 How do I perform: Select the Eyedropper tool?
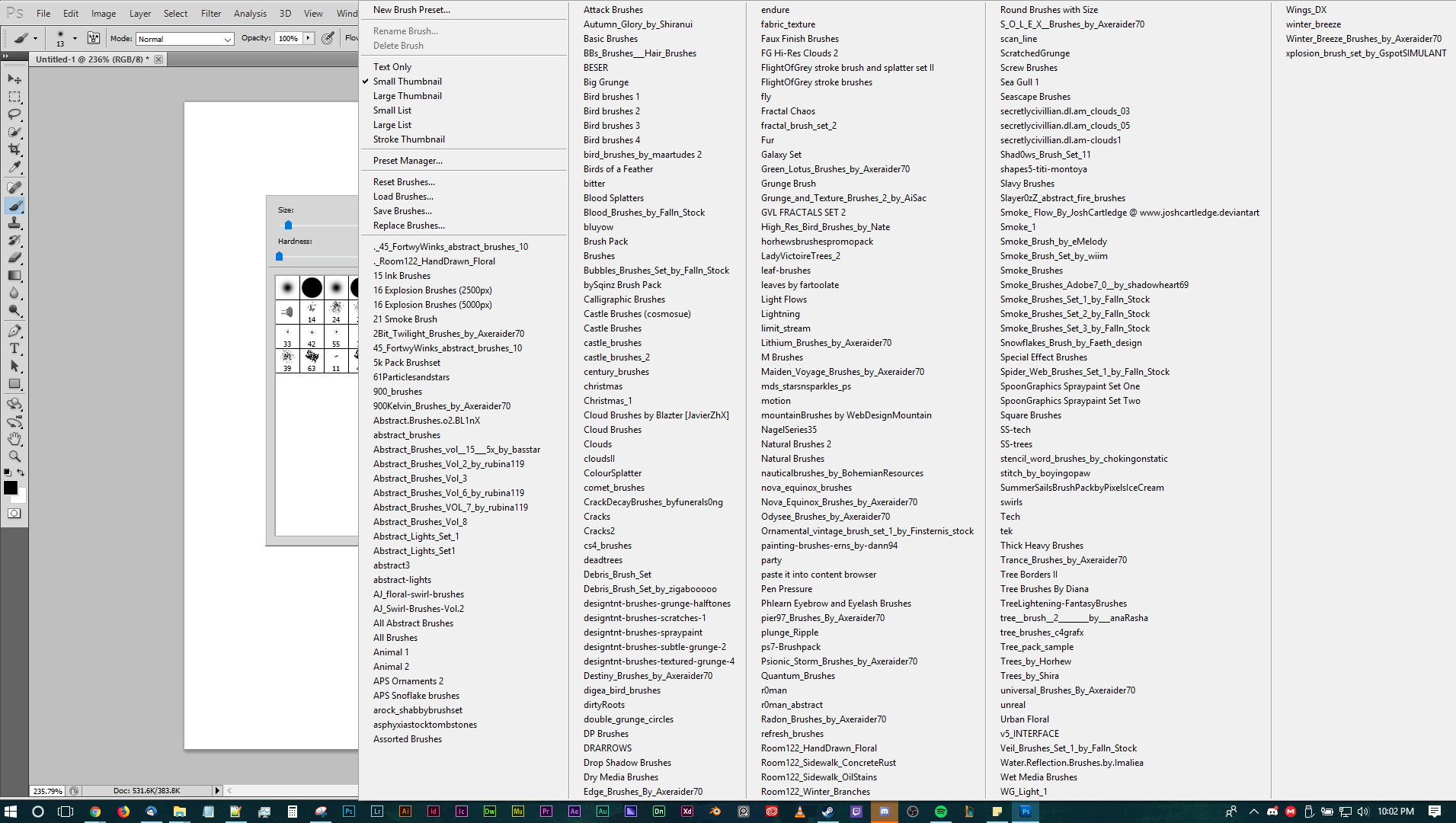point(14,167)
